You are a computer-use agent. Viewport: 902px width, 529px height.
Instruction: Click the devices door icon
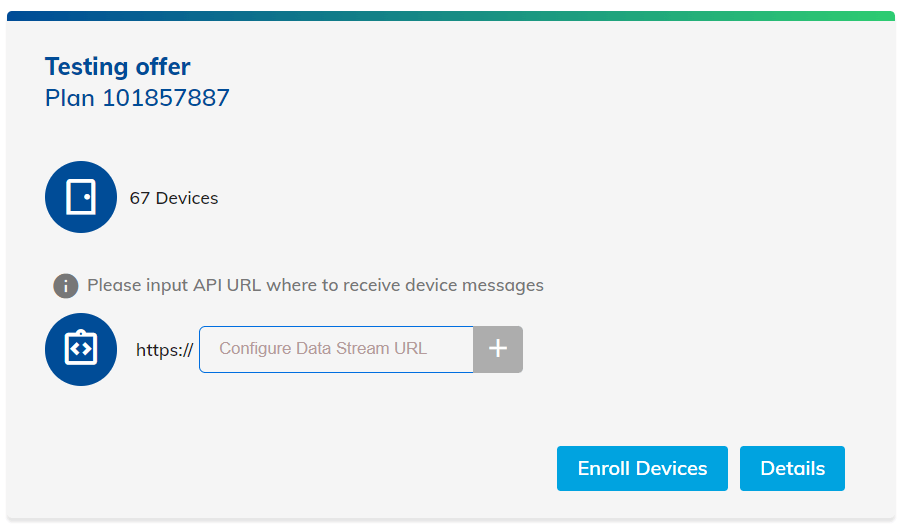pos(81,197)
